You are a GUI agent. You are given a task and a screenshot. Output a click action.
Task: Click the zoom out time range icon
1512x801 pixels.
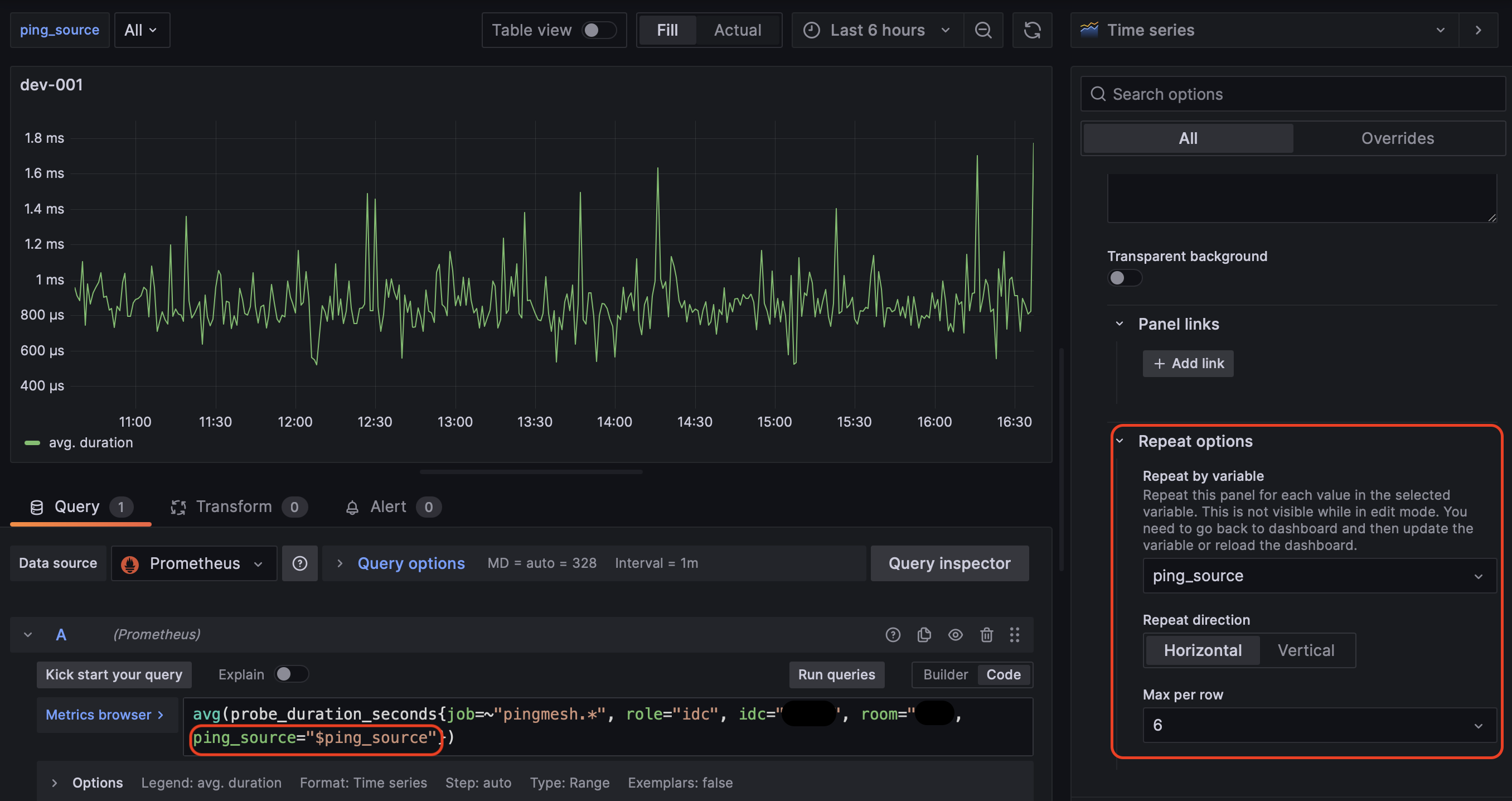click(x=983, y=30)
